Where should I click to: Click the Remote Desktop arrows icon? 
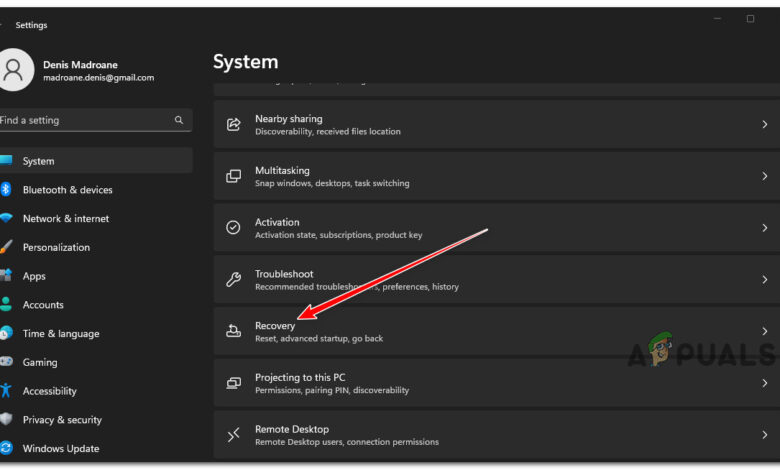pos(233,435)
